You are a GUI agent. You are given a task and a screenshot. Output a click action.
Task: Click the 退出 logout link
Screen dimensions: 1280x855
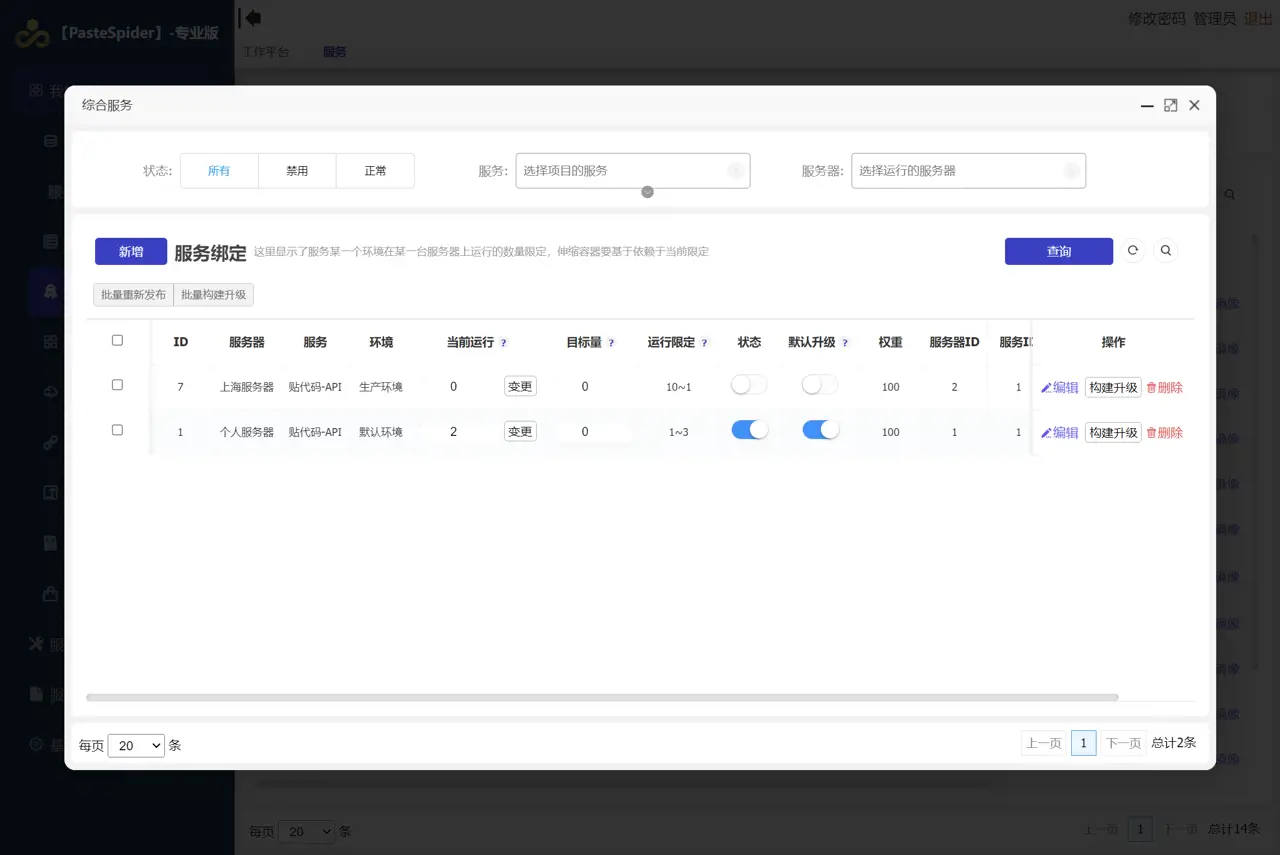pyautogui.click(x=1258, y=19)
